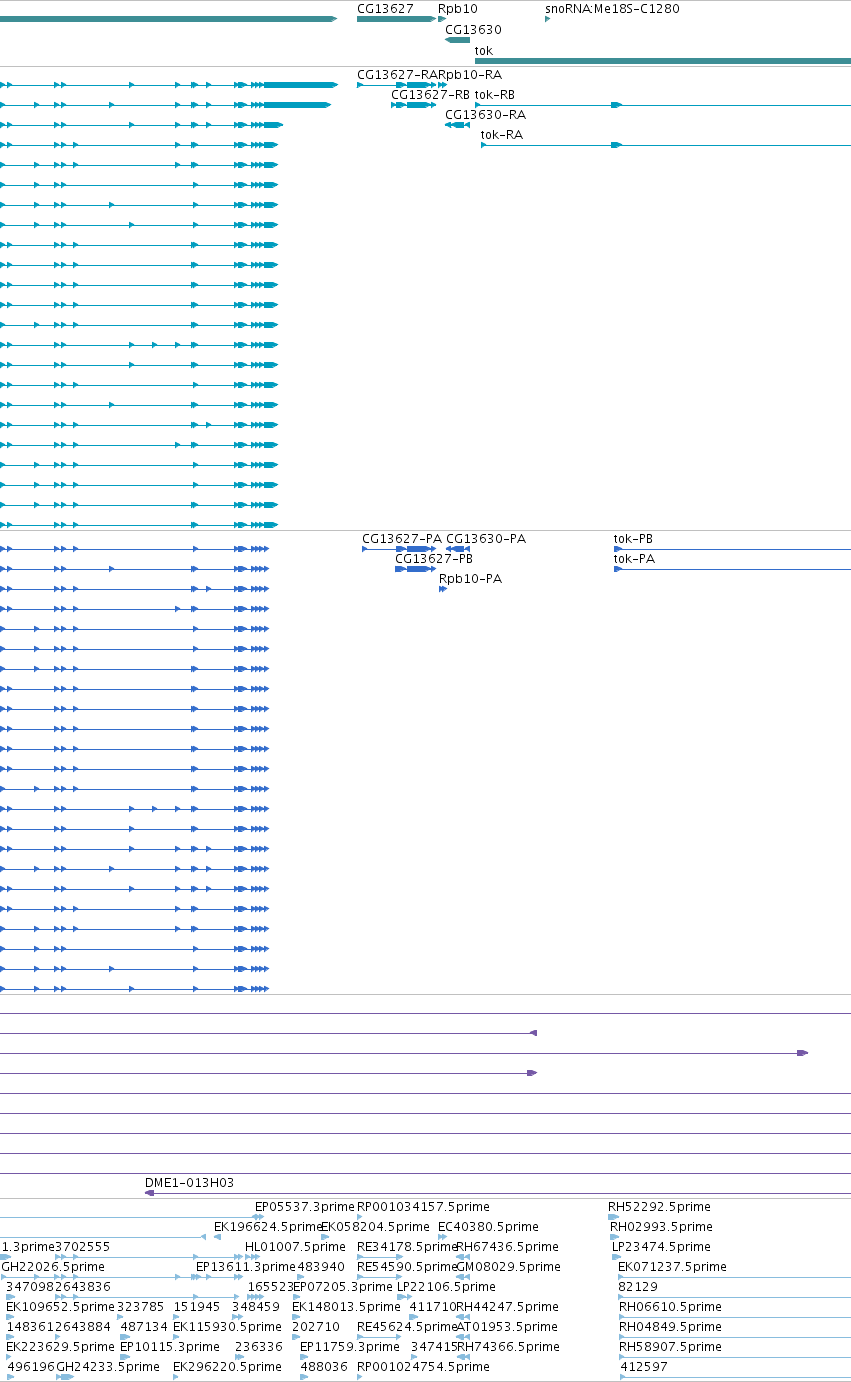Click EK196624.5prime EST label
This screenshot has width=851, height=1382.
point(268,1226)
